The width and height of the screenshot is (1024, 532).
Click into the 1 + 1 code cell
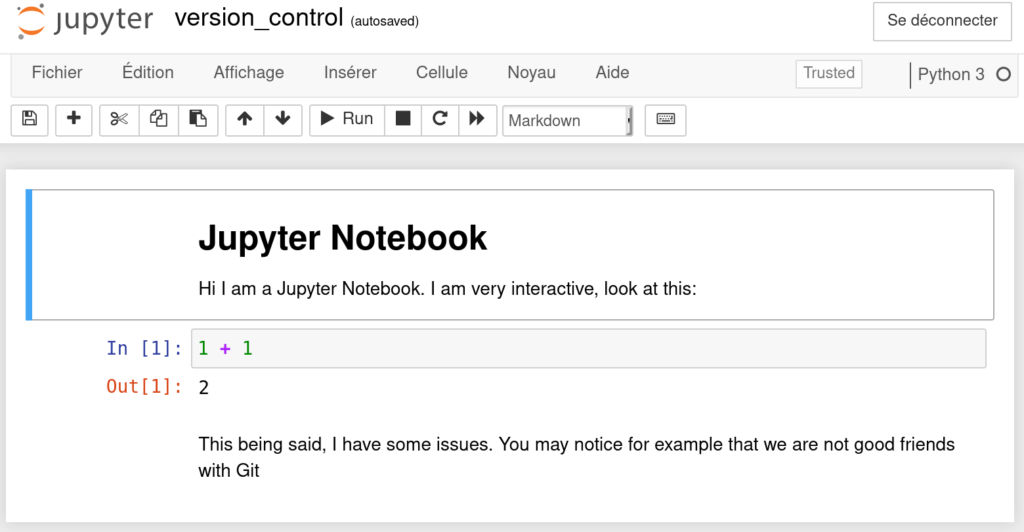588,348
